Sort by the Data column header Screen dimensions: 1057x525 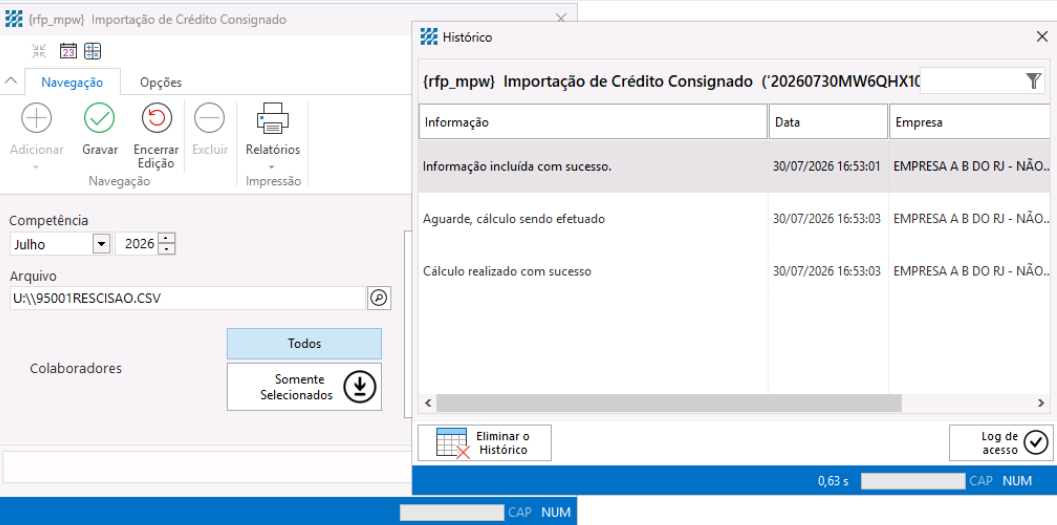coord(828,122)
